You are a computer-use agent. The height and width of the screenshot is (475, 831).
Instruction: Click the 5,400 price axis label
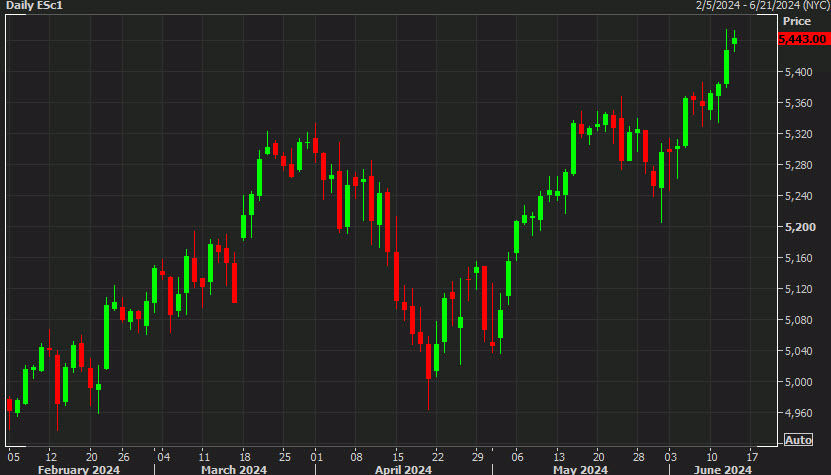799,72
